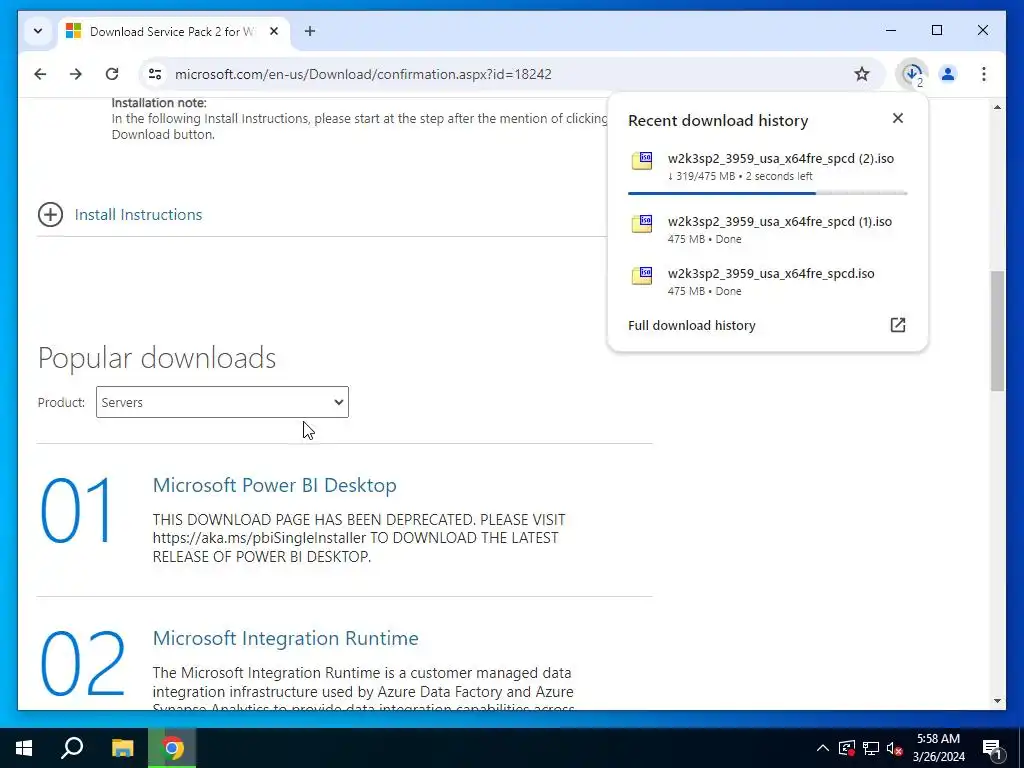The width and height of the screenshot is (1024, 768).
Task: Open the Chrome profile avatar
Action: click(x=948, y=74)
